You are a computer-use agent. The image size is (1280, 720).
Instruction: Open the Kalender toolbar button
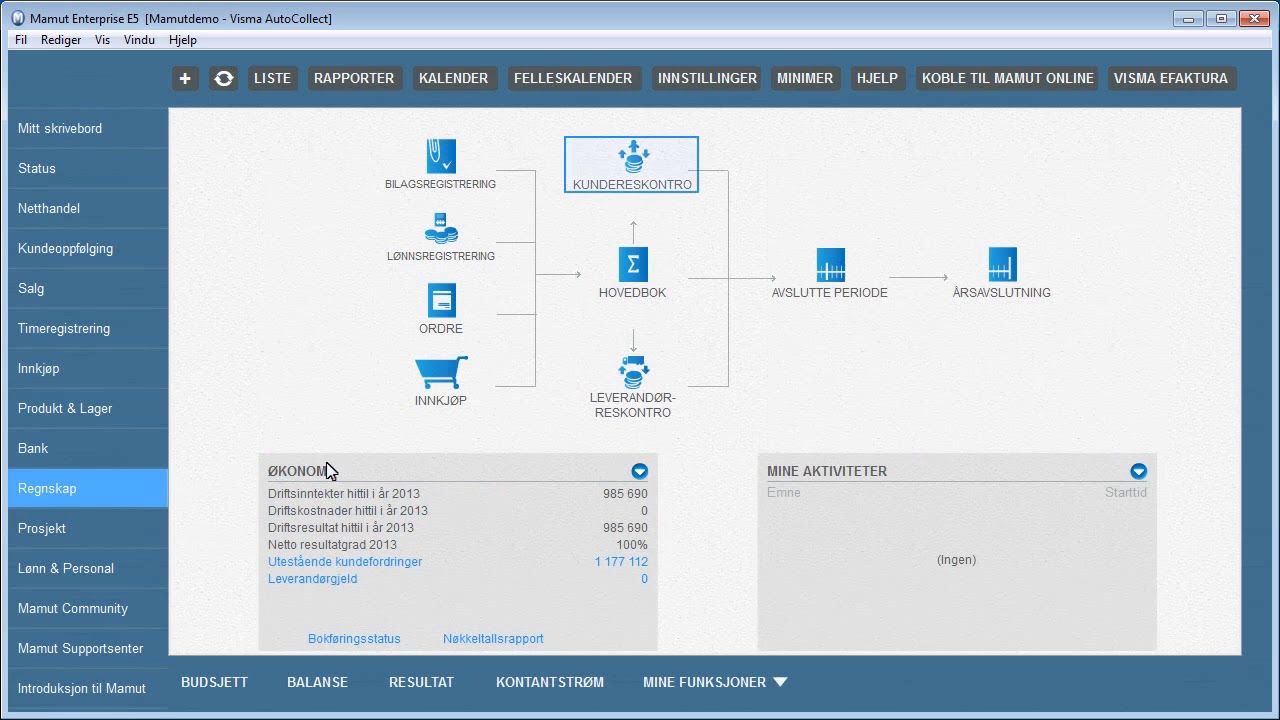click(x=453, y=78)
